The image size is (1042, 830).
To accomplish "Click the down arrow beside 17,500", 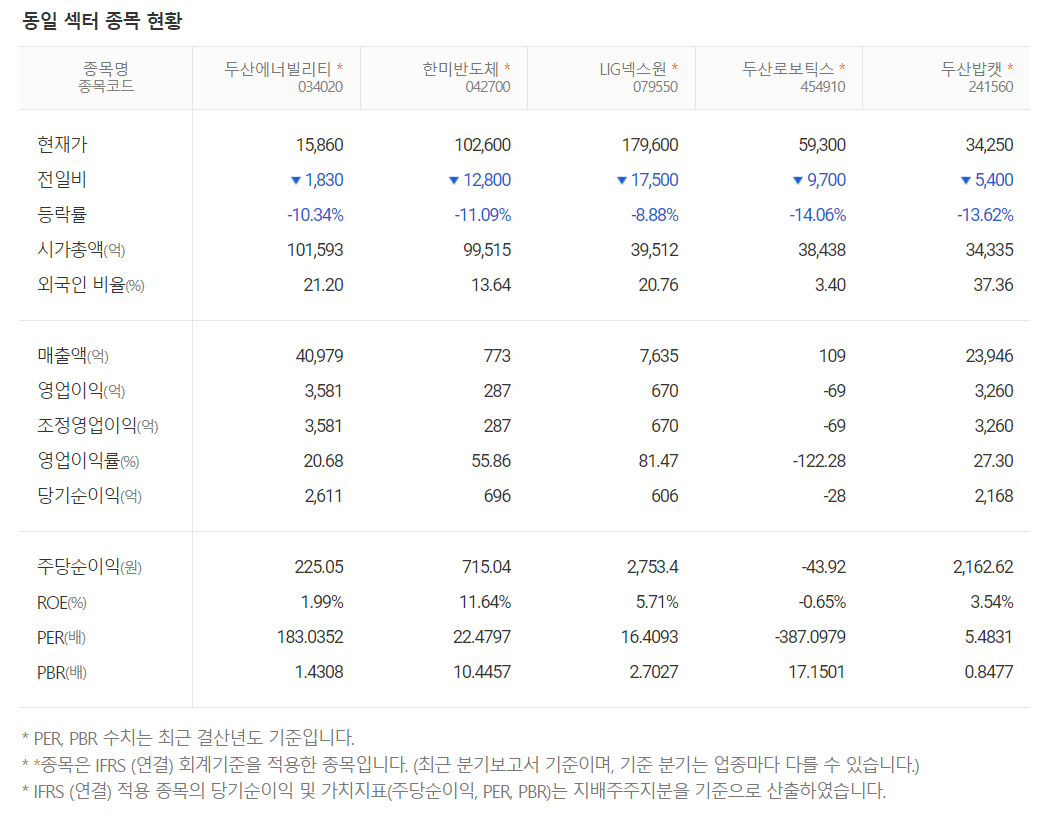I will 622,180.
